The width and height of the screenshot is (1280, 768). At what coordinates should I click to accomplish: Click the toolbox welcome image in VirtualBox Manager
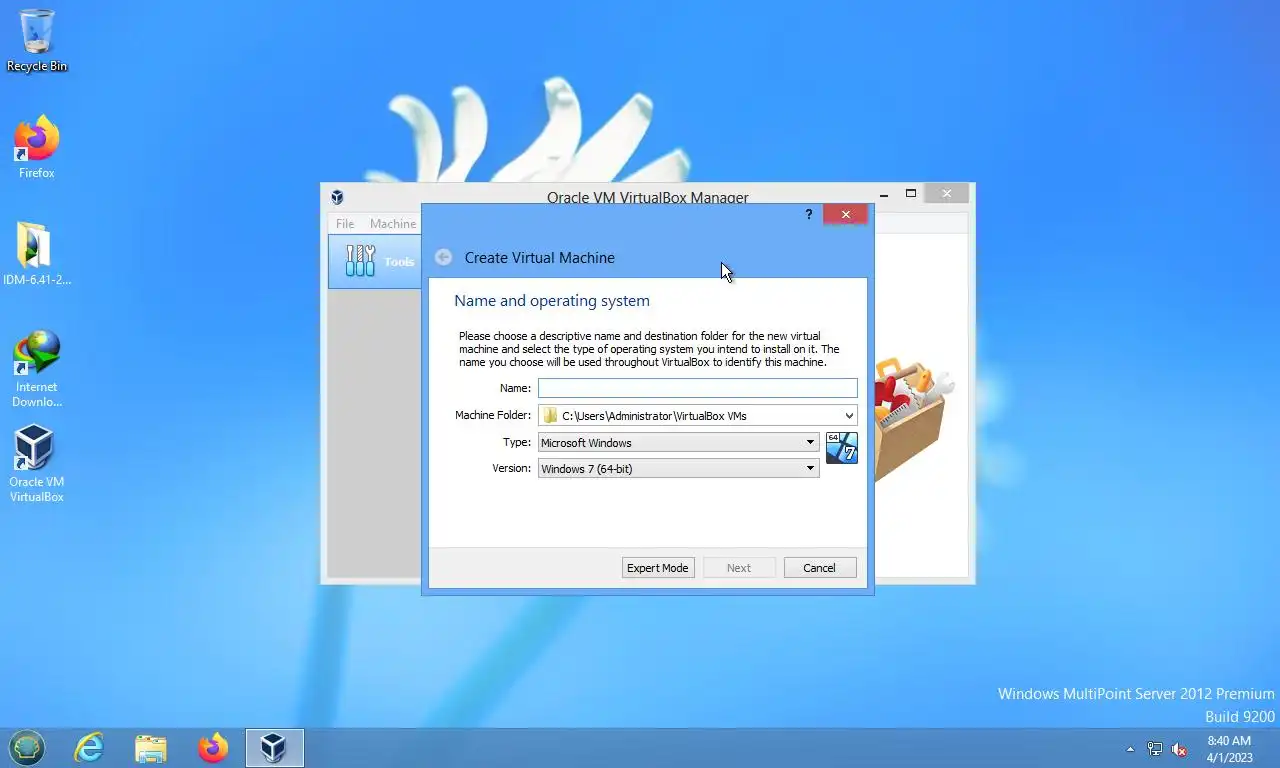pyautogui.click(x=912, y=420)
